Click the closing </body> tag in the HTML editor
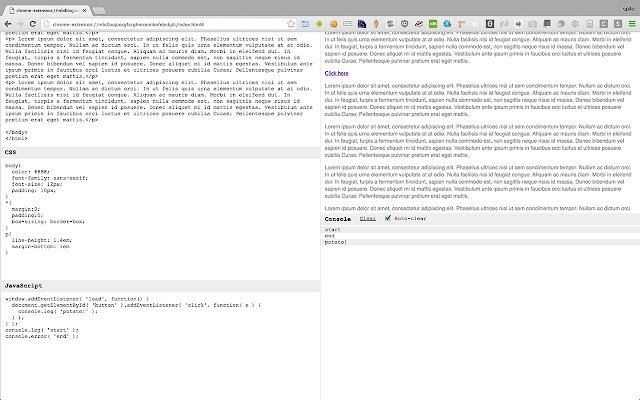Viewport: 640px width, 400px height. tap(16, 132)
